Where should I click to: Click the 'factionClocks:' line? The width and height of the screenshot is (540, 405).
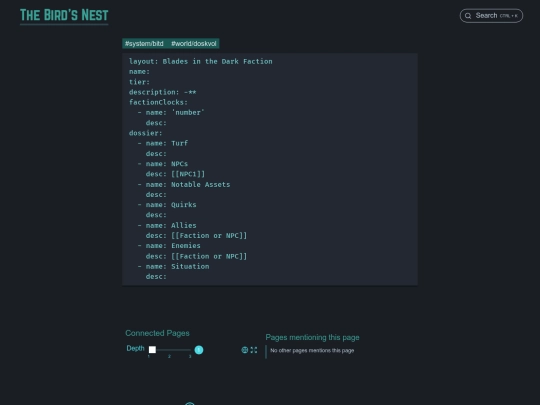point(158,102)
